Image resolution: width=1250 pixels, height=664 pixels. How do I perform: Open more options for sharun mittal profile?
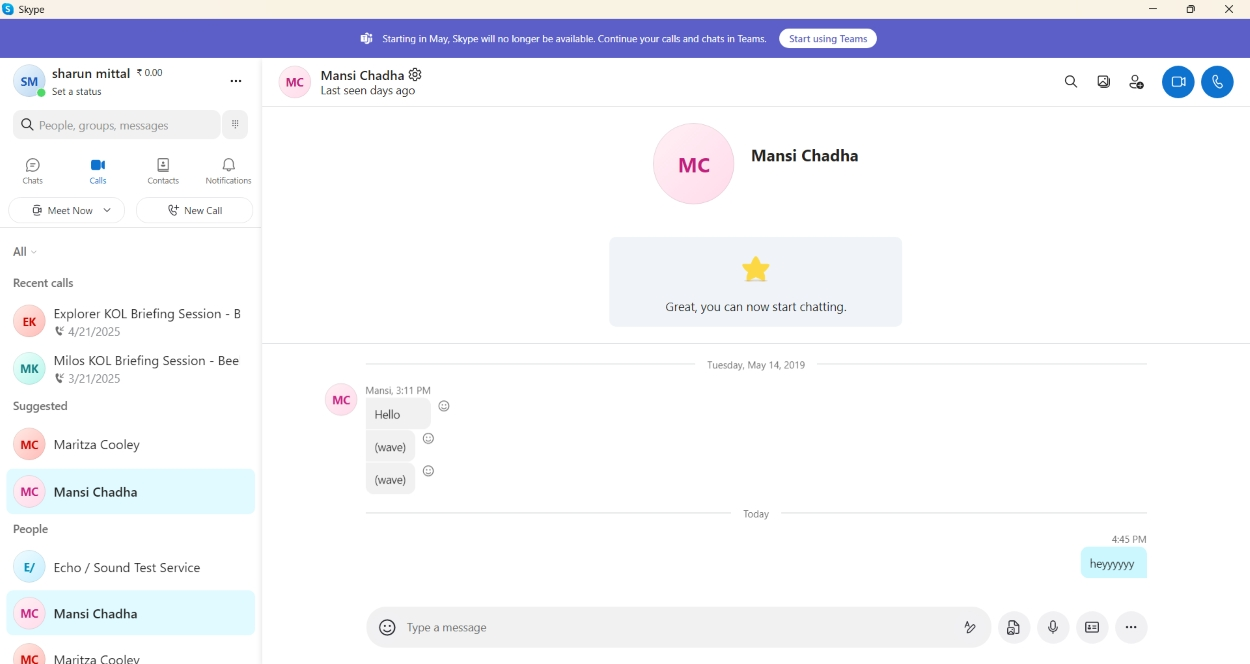click(236, 81)
